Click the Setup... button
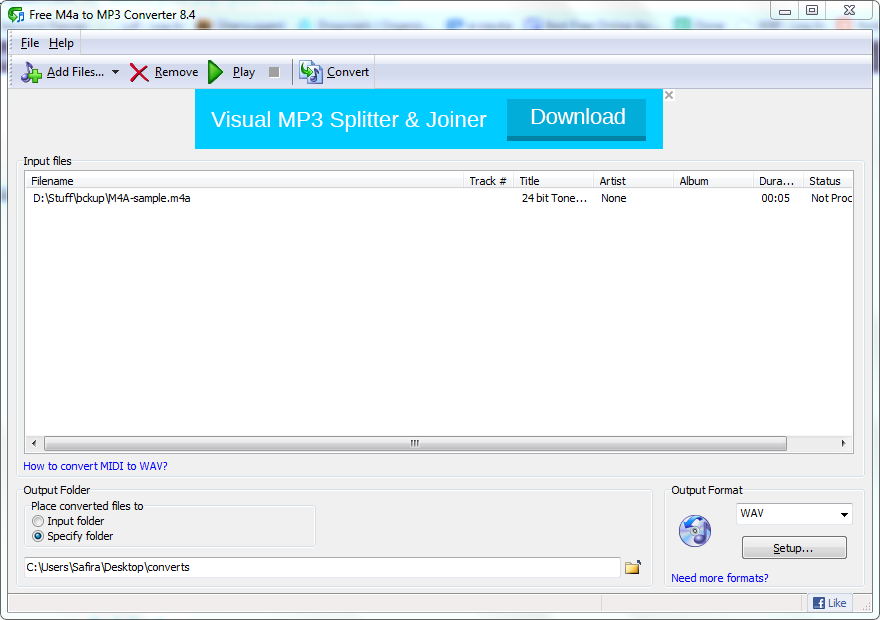 tap(794, 548)
